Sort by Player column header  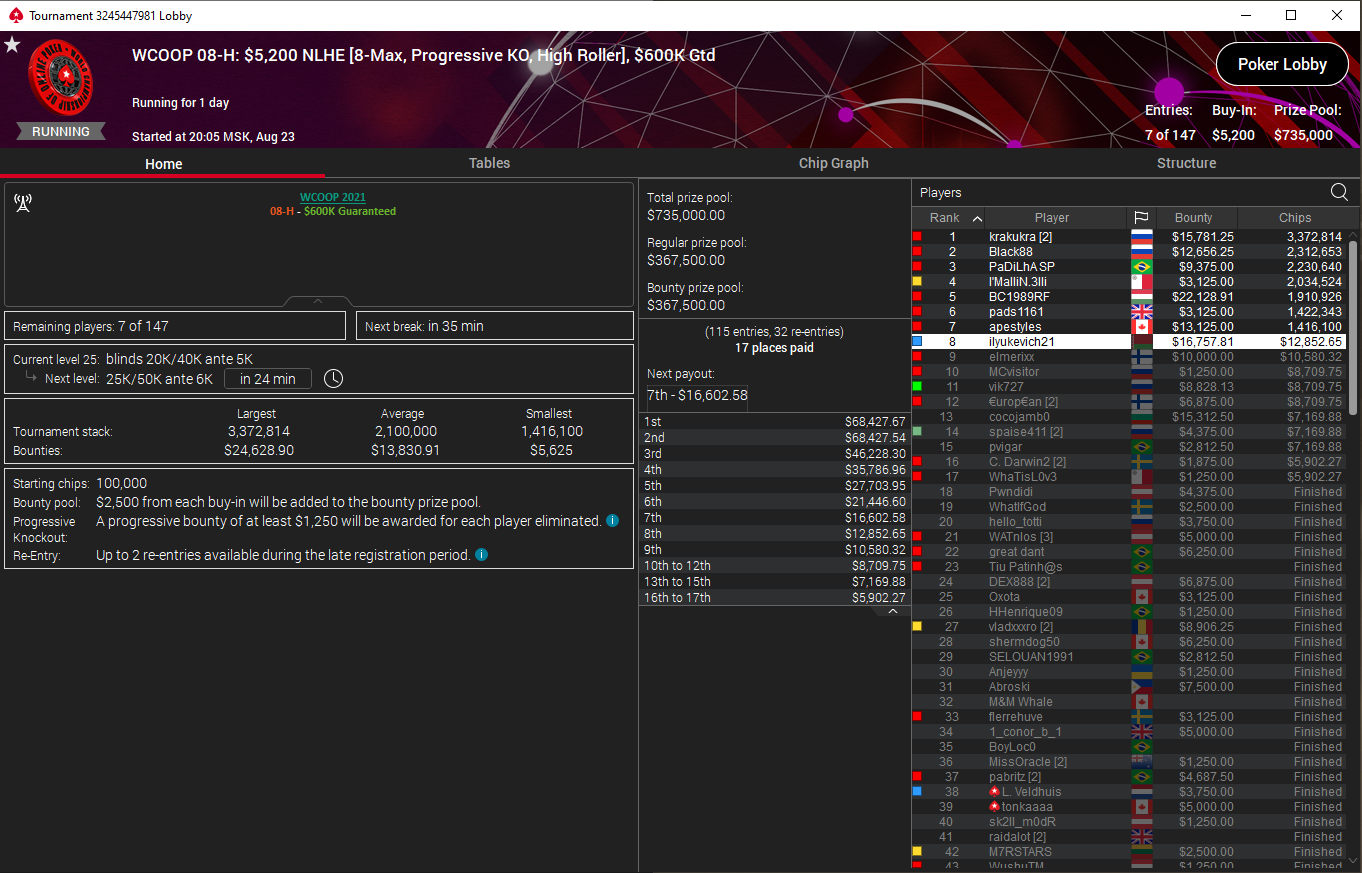(x=1051, y=218)
